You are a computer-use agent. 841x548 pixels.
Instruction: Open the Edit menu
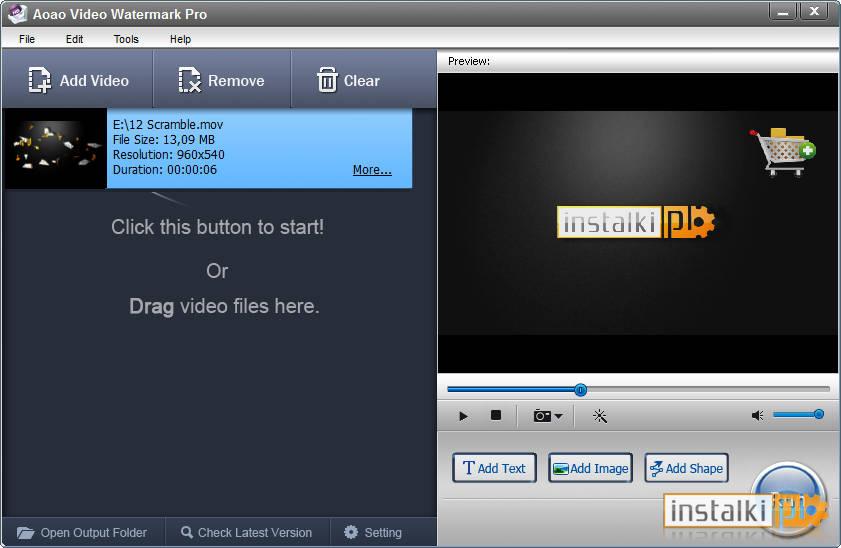pyautogui.click(x=74, y=39)
